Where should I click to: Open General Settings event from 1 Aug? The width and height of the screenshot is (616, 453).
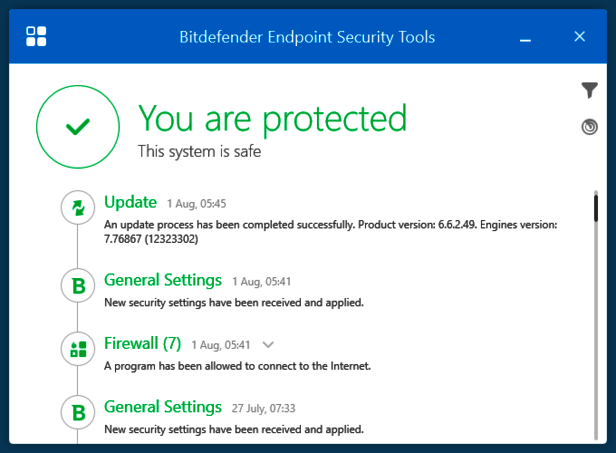pos(163,280)
